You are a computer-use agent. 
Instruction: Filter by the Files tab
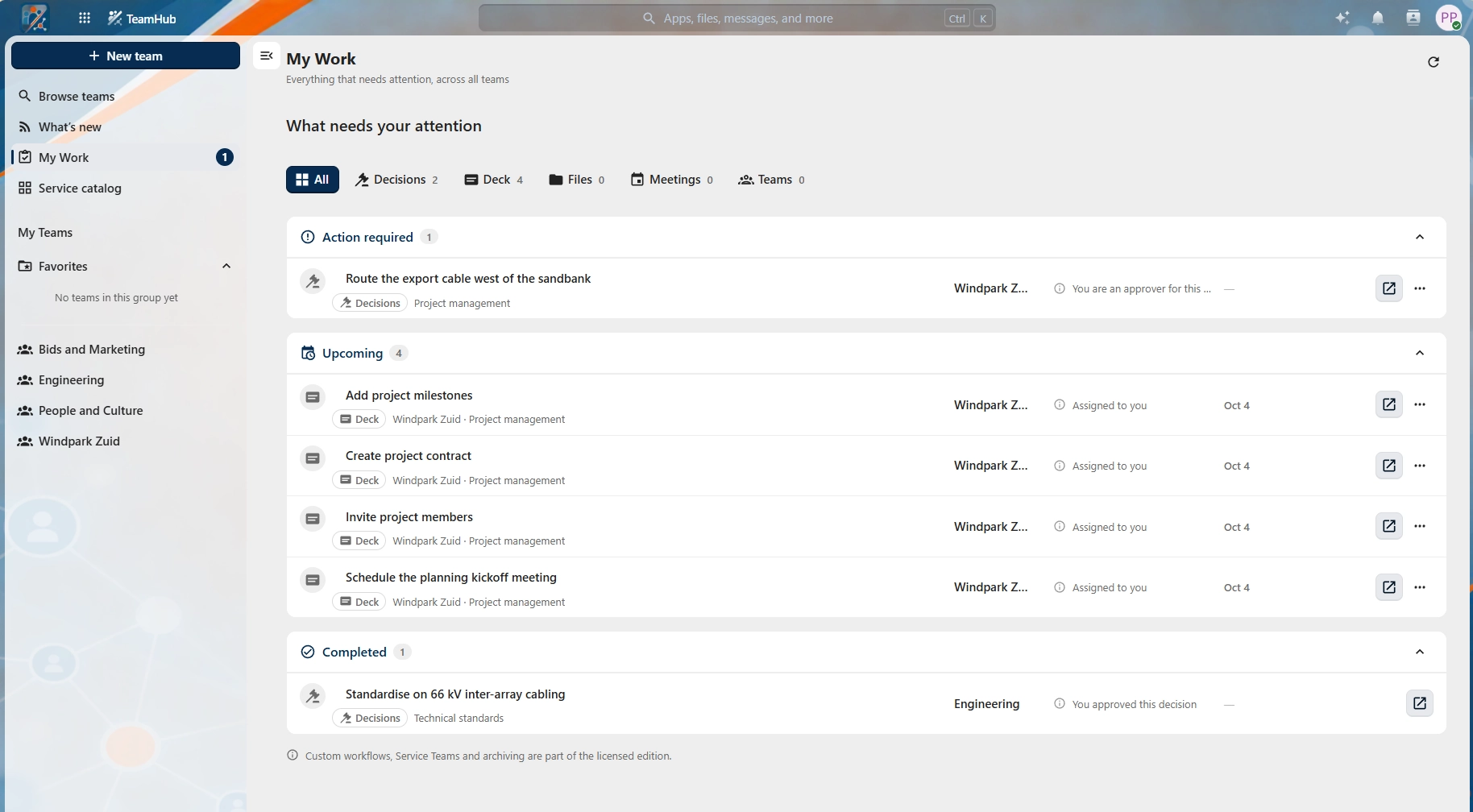coord(577,180)
